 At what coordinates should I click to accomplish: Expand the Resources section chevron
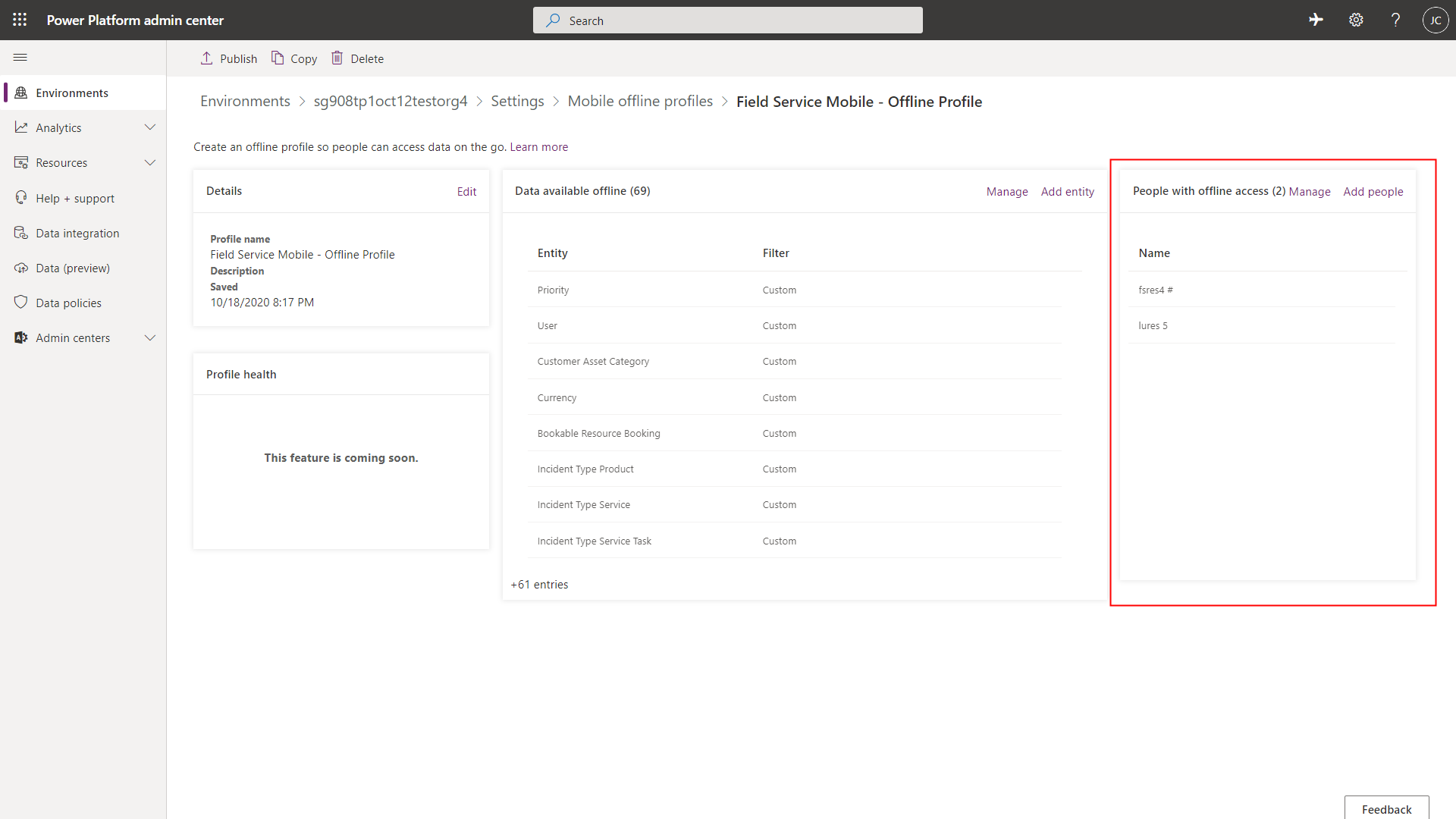(150, 162)
